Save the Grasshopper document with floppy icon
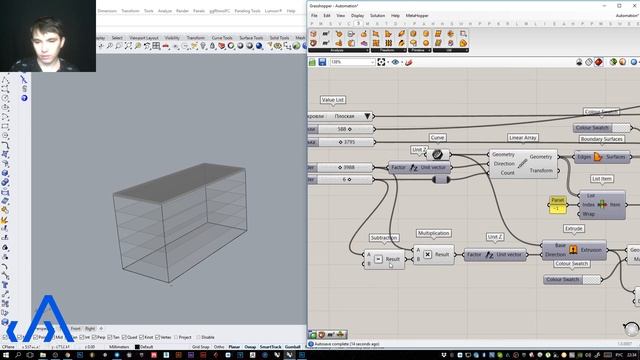 [322, 62]
